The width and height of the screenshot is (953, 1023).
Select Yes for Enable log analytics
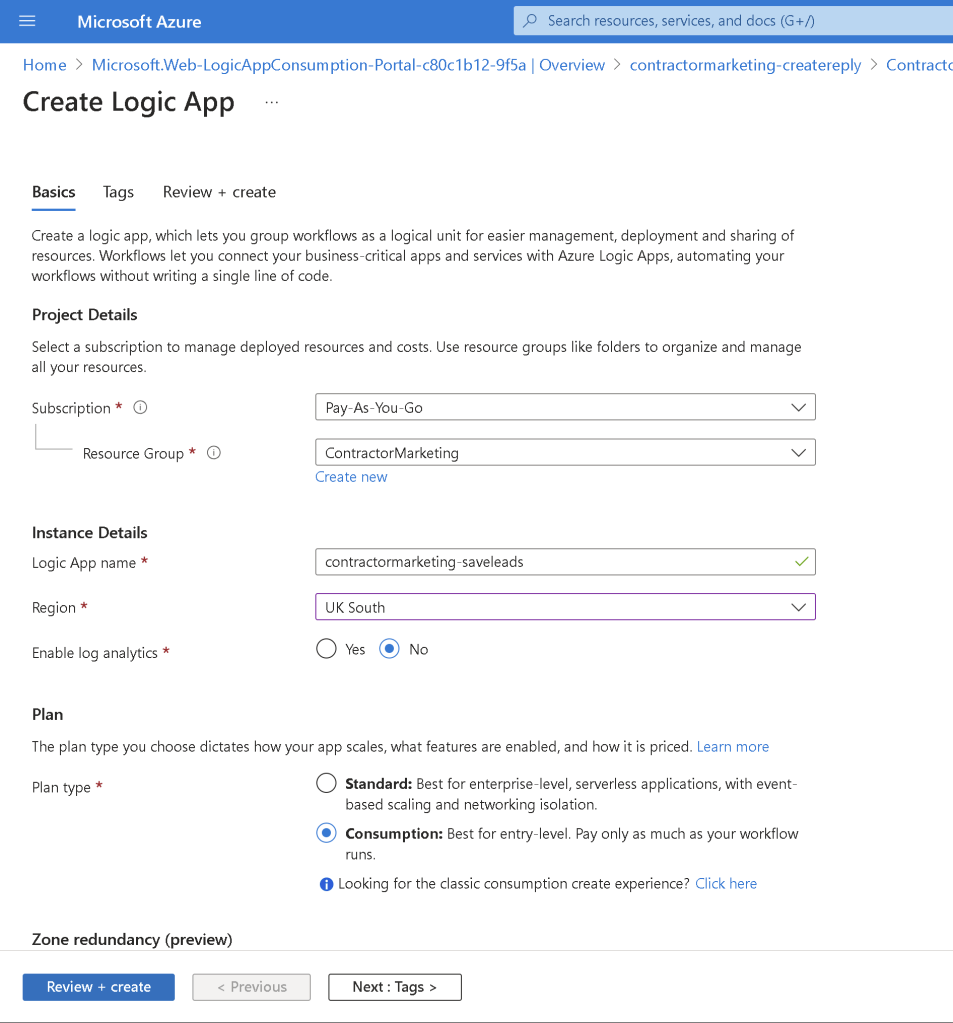pyautogui.click(x=326, y=649)
